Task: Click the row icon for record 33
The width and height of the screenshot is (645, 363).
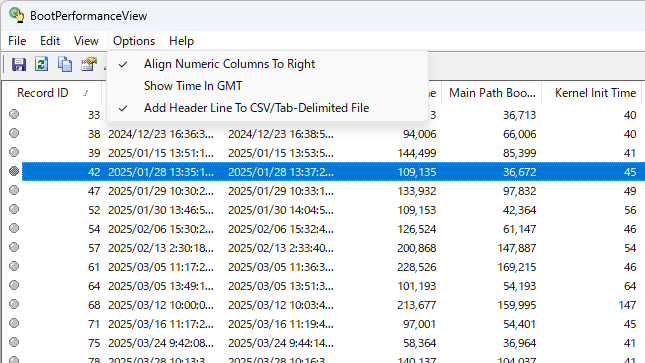Action: point(14,114)
